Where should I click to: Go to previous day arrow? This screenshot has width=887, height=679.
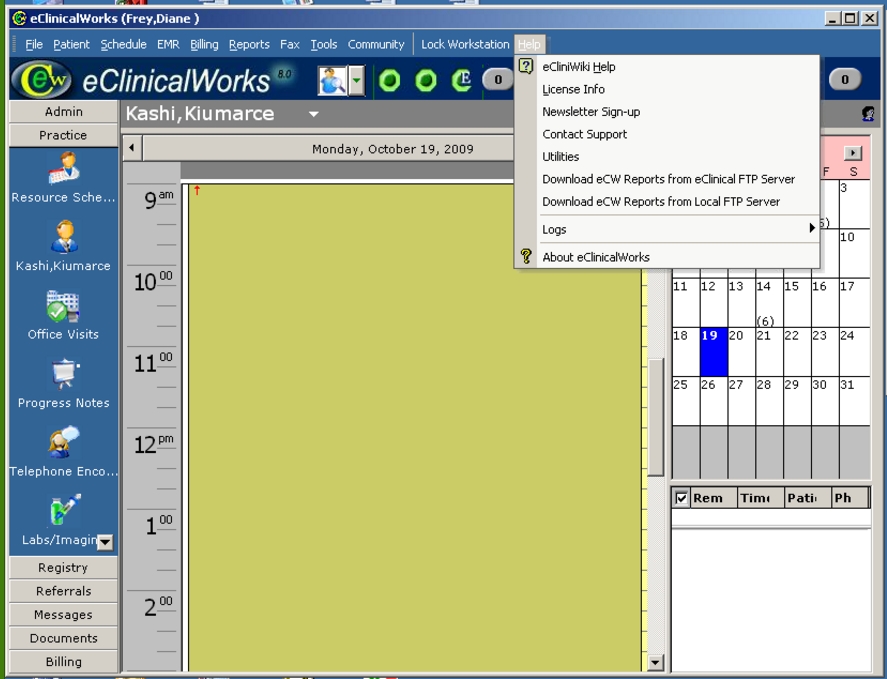[x=132, y=148]
